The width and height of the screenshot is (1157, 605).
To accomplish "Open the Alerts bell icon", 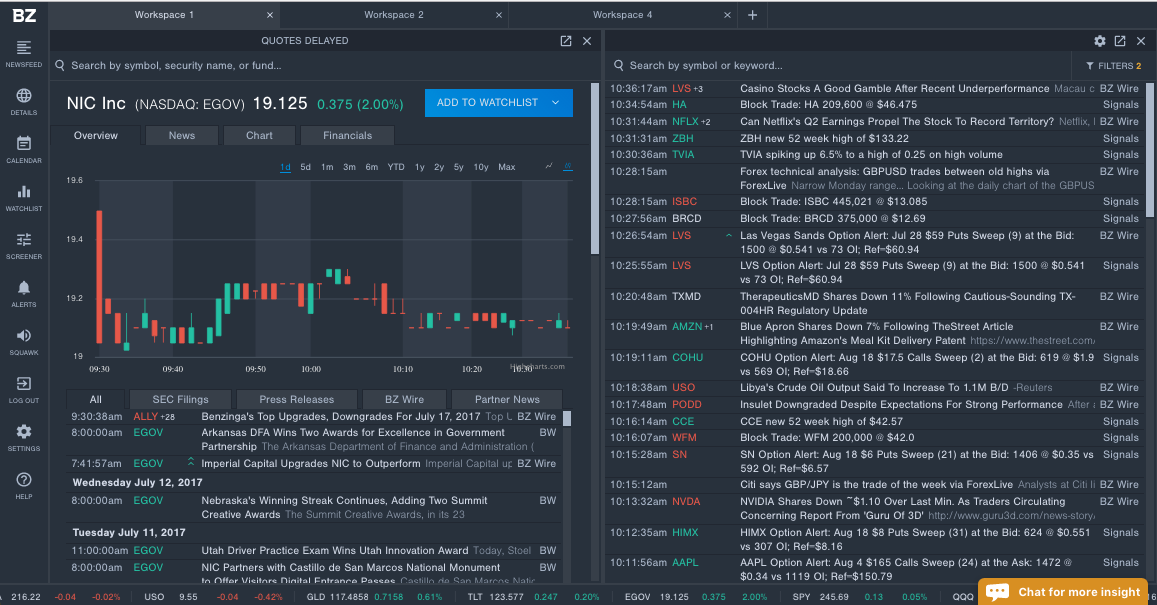I will 24,288.
